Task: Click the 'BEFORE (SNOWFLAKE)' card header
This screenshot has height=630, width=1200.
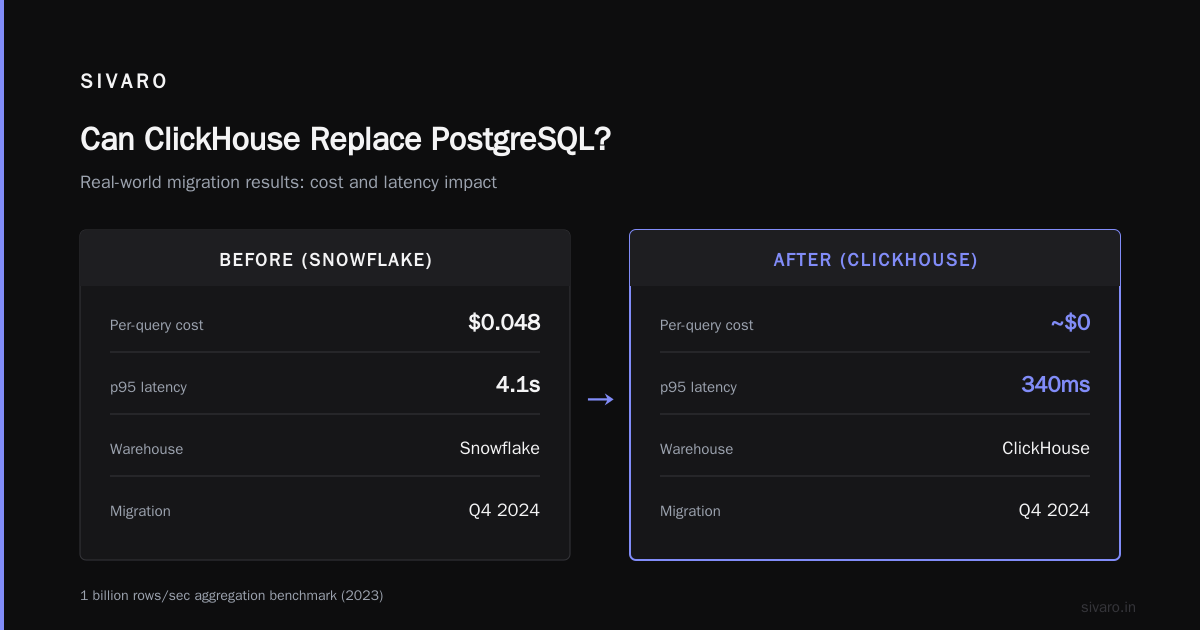Action: pos(325,260)
